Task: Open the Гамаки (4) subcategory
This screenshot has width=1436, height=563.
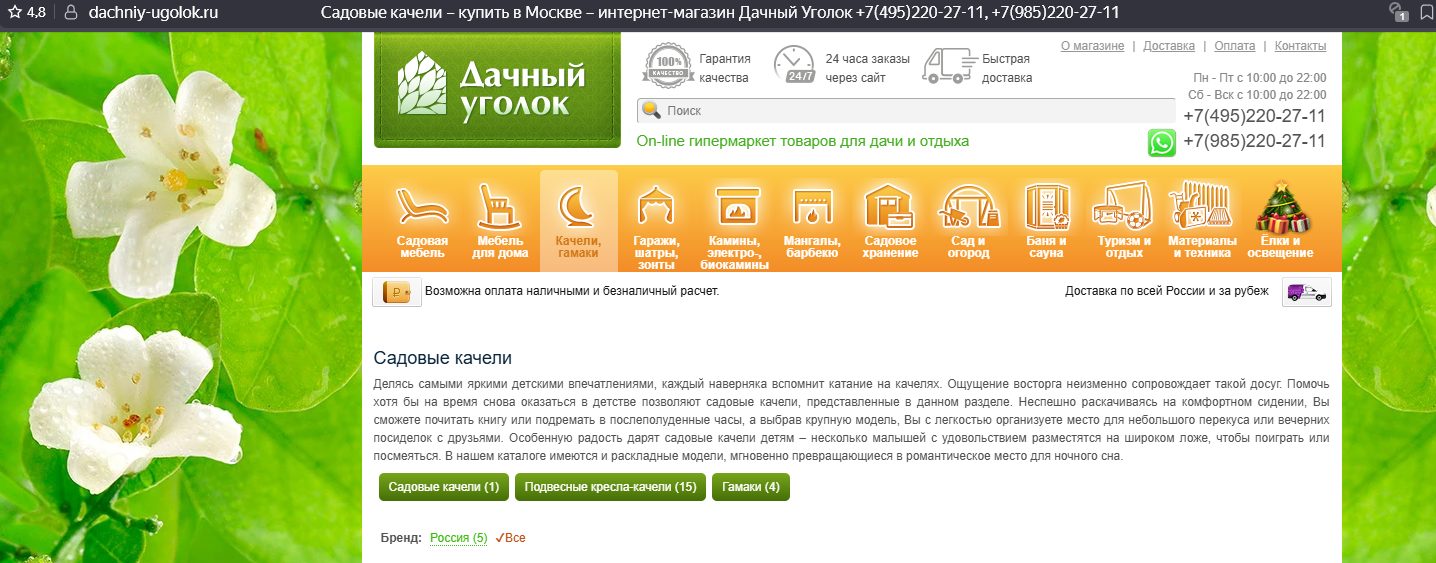Action: 750,488
